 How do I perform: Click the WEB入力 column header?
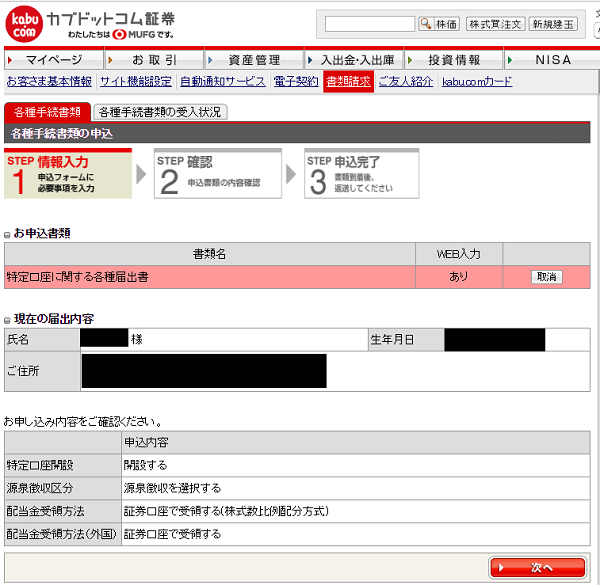point(459,254)
